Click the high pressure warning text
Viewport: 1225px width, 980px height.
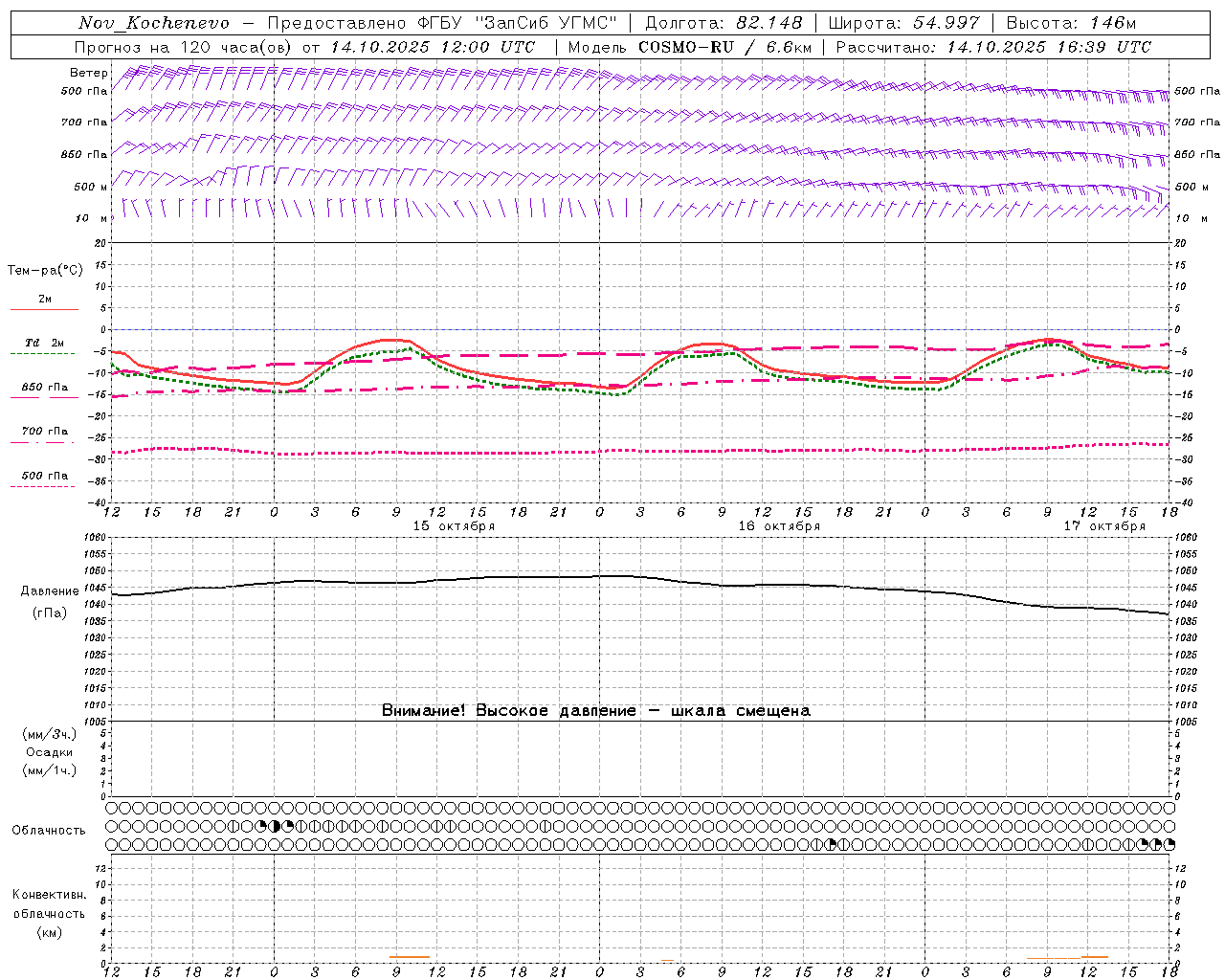point(595,711)
